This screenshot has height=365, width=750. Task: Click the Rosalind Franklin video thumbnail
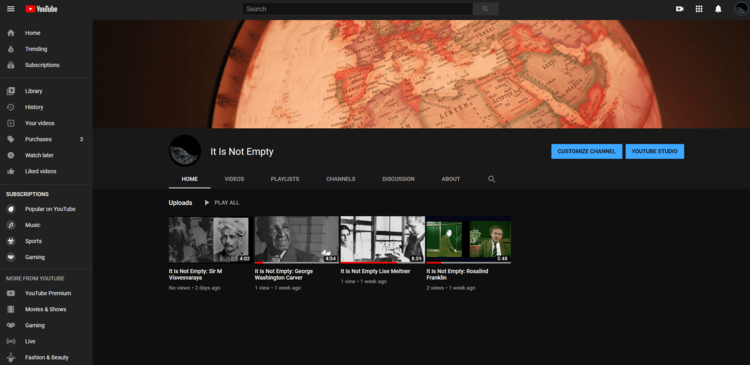tap(468, 240)
